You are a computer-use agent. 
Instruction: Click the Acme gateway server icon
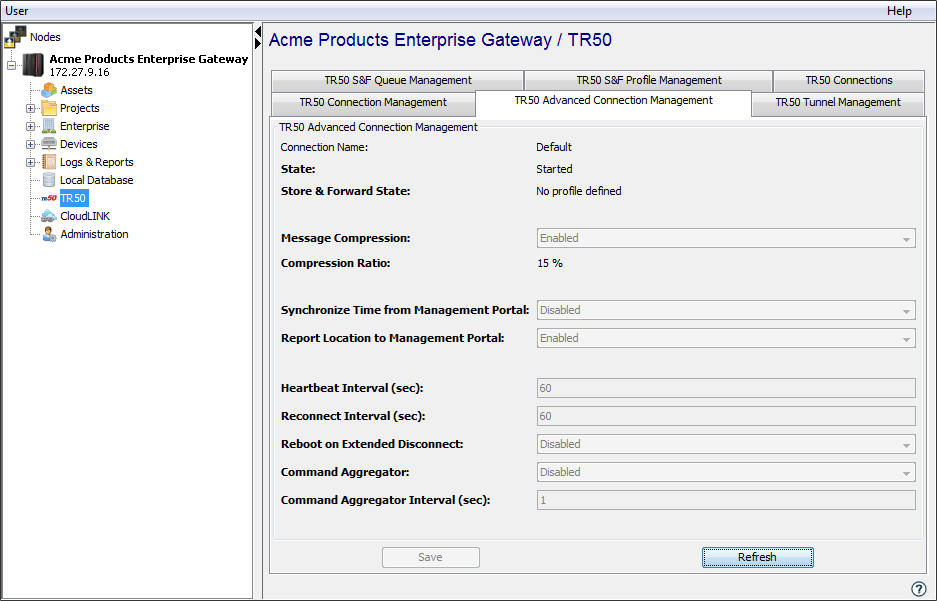click(33, 65)
